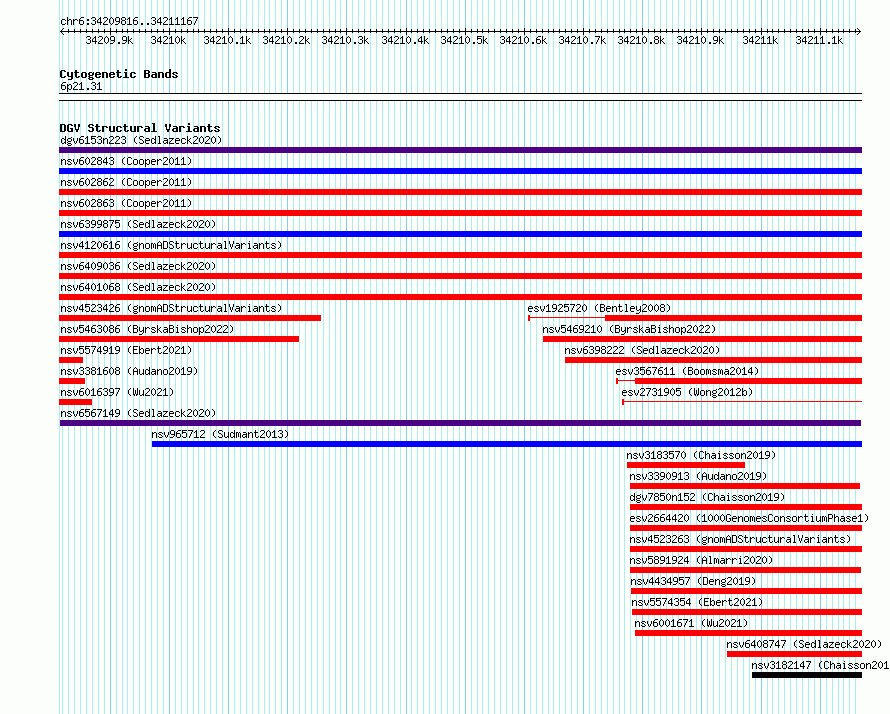Click the red bar under nsv6408747

(x=795, y=654)
